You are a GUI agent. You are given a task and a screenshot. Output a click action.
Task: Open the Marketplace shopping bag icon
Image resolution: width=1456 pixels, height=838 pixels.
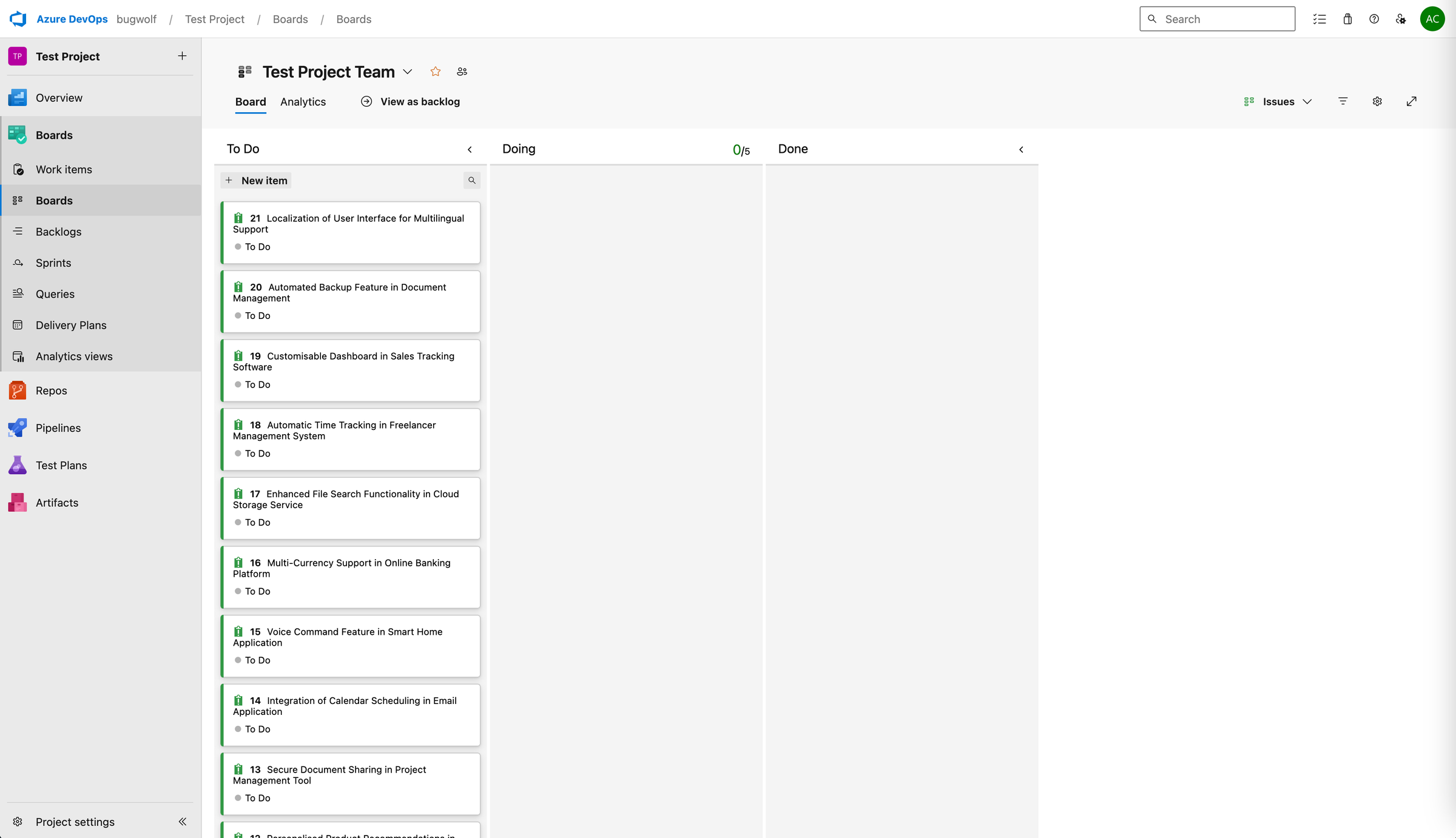1347,19
